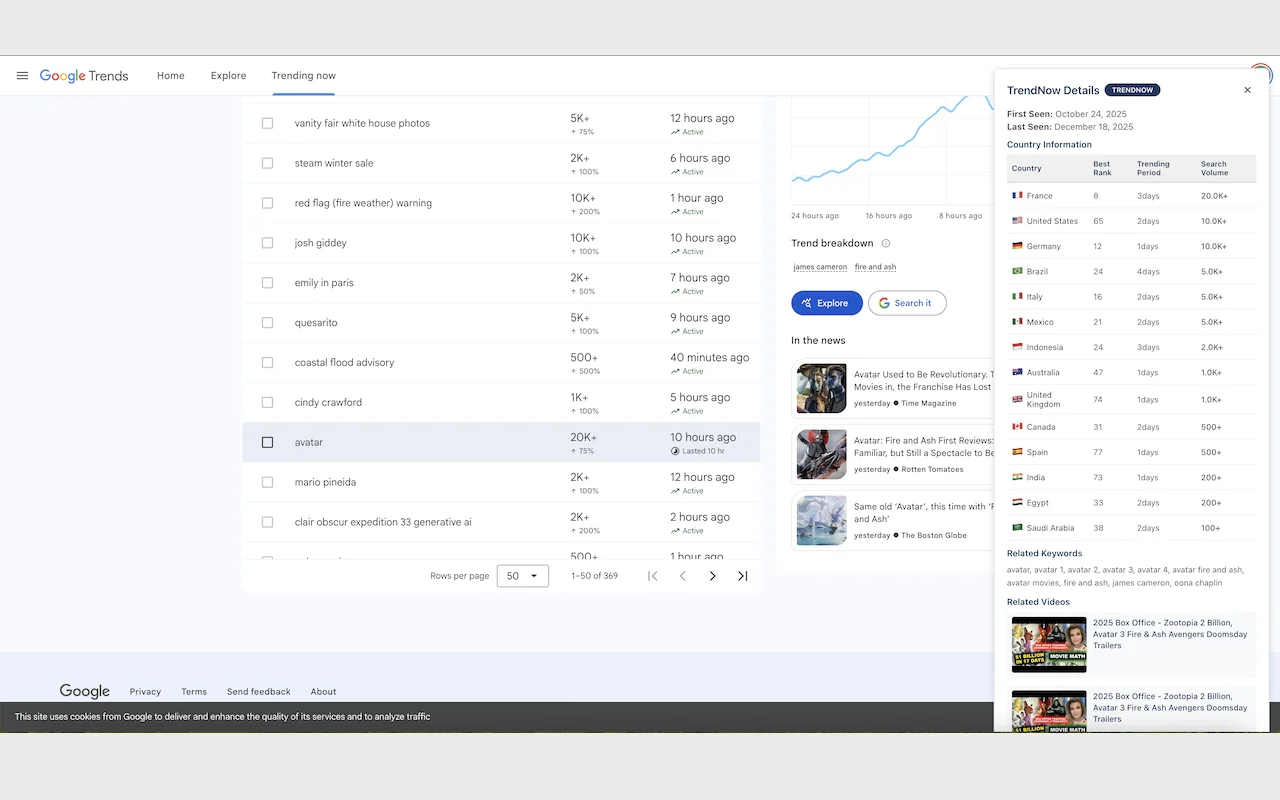The image size is (1280, 800).
Task: Click the blue Explore button
Action: [827, 302]
